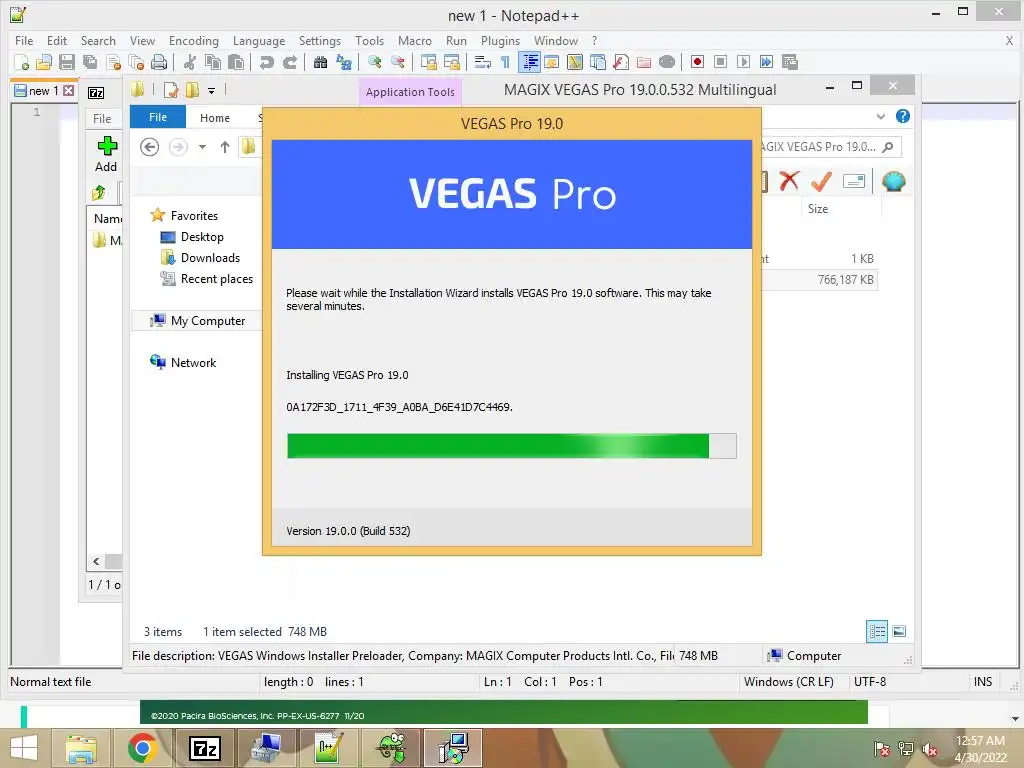This screenshot has height=768, width=1024.
Task: Click the File tab in Explorer ribbon
Action: click(158, 117)
